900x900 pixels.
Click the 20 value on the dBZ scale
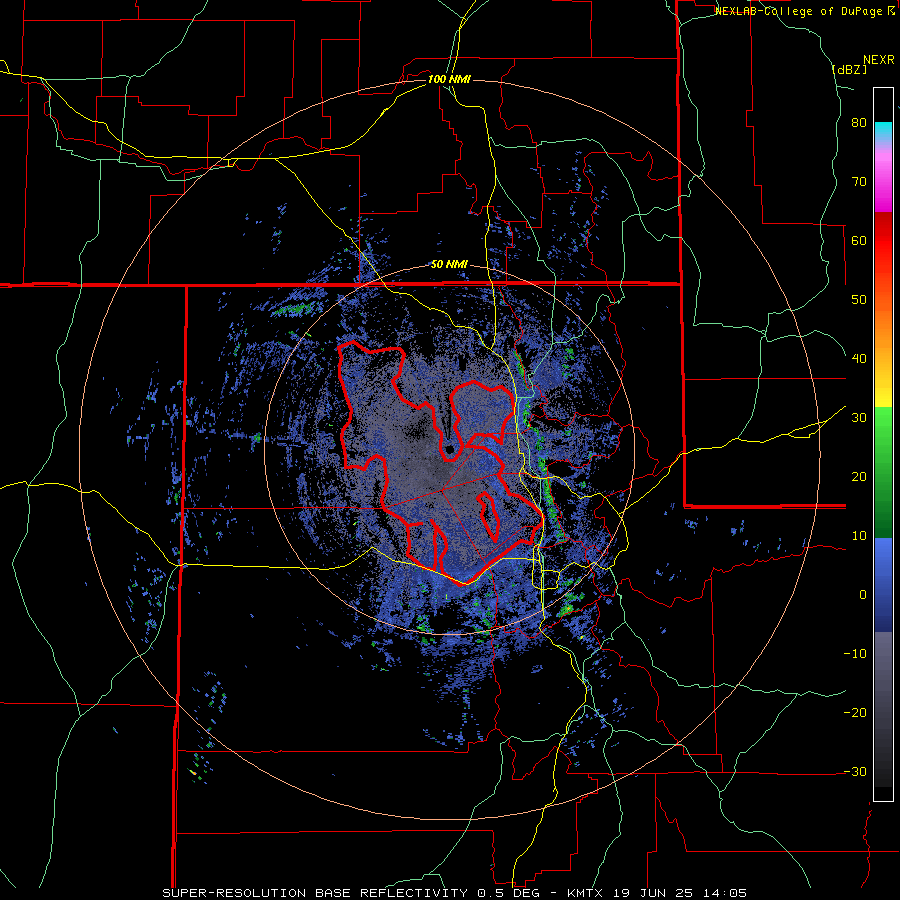tap(859, 476)
